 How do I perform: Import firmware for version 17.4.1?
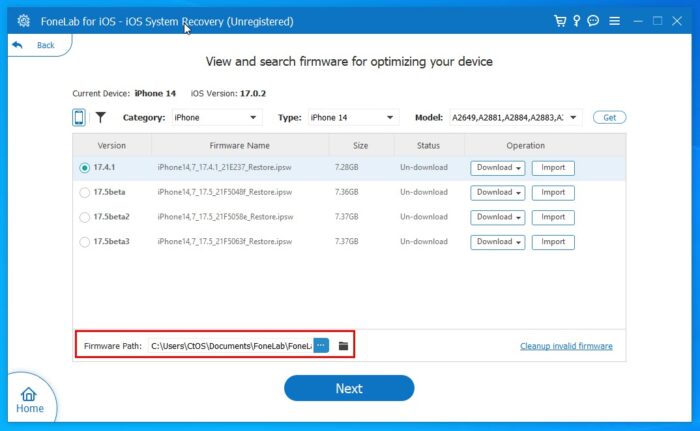tap(553, 168)
